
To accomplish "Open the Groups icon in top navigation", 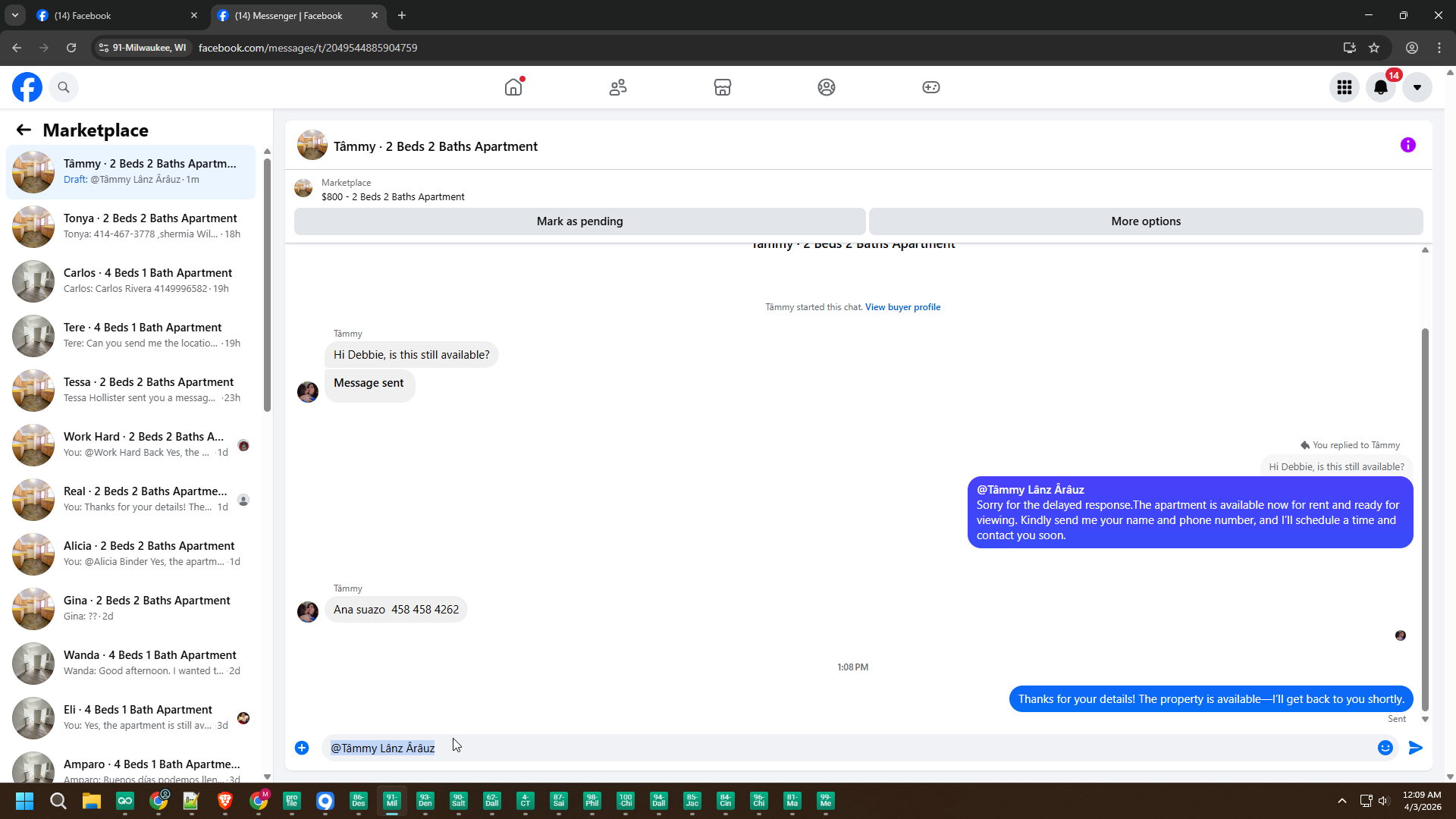I will pyautogui.click(x=827, y=87).
